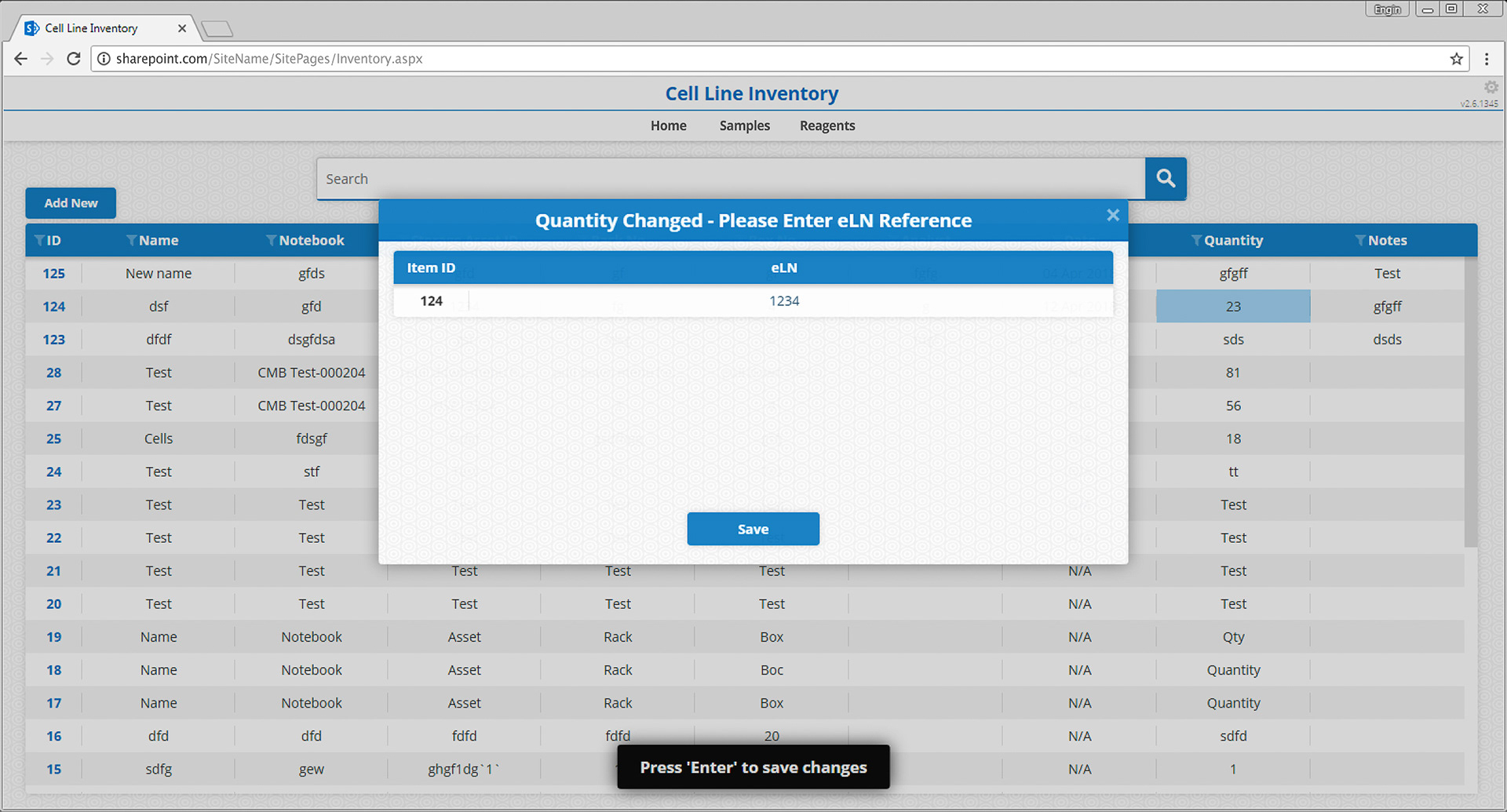The height and width of the screenshot is (812, 1507).
Task: Close the eLN Reference dialog
Action: [1113, 215]
